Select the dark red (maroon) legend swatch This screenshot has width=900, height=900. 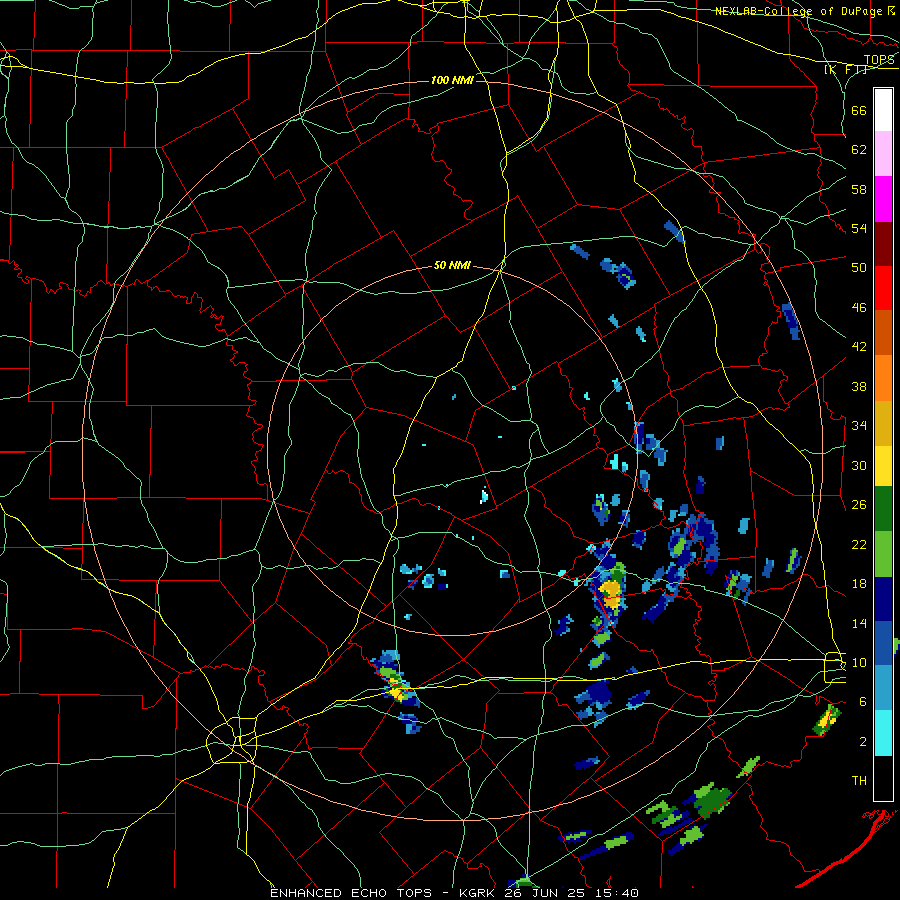[x=883, y=244]
